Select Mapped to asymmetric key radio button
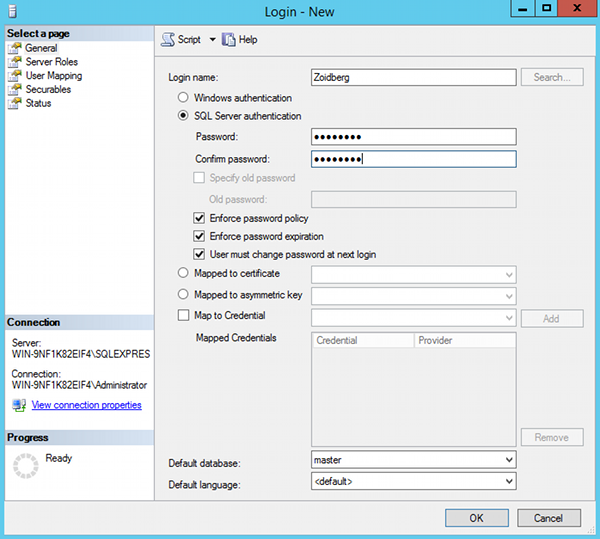Image resolution: width=600 pixels, height=539 pixels. tap(183, 294)
